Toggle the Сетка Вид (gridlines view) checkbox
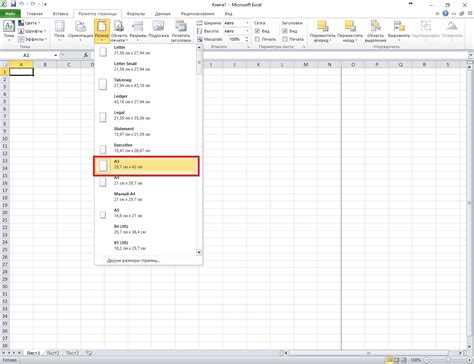The height and width of the screenshot is (364, 474). coord(257,31)
